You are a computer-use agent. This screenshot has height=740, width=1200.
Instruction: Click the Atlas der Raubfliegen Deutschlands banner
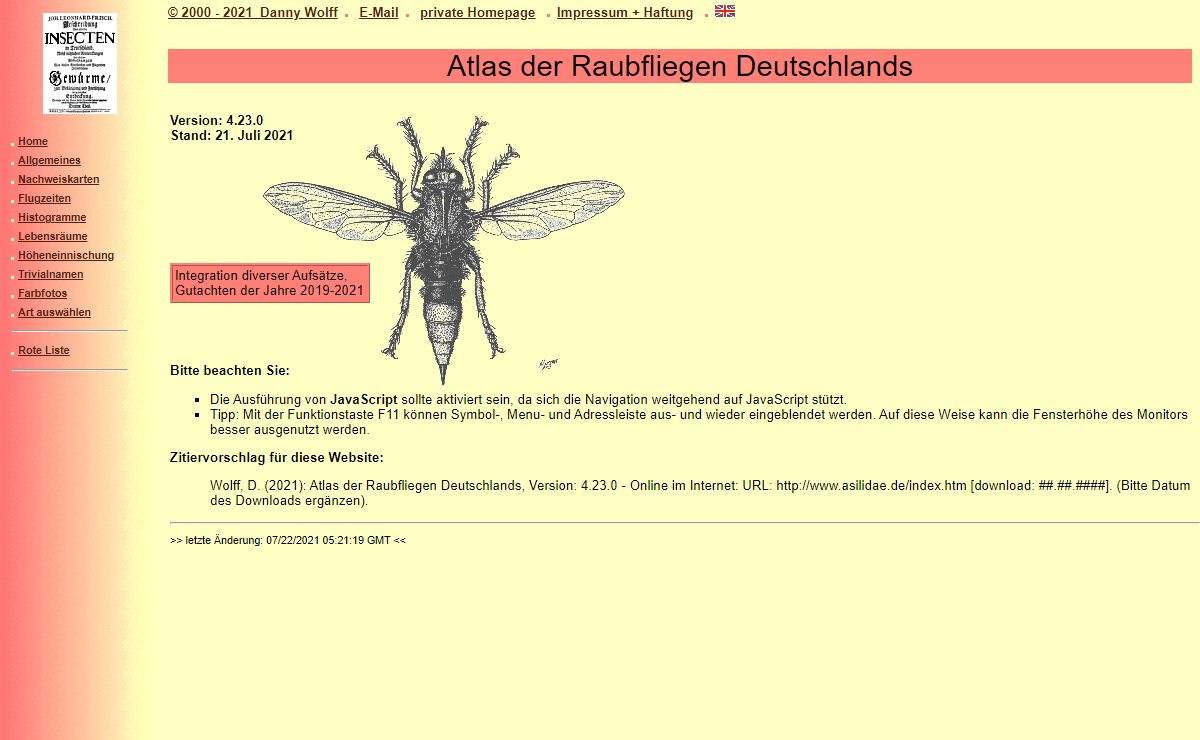click(x=679, y=66)
